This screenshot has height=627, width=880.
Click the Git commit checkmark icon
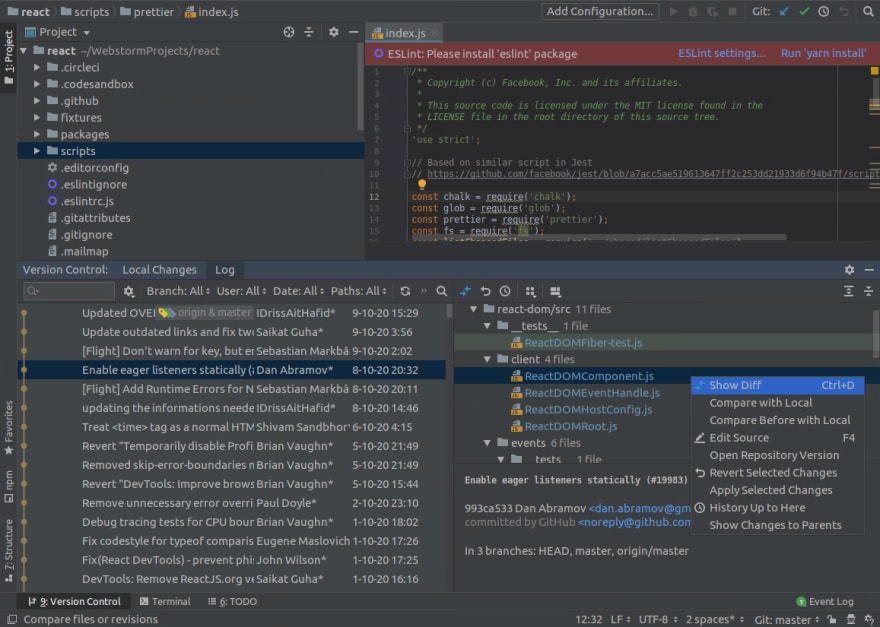(804, 11)
